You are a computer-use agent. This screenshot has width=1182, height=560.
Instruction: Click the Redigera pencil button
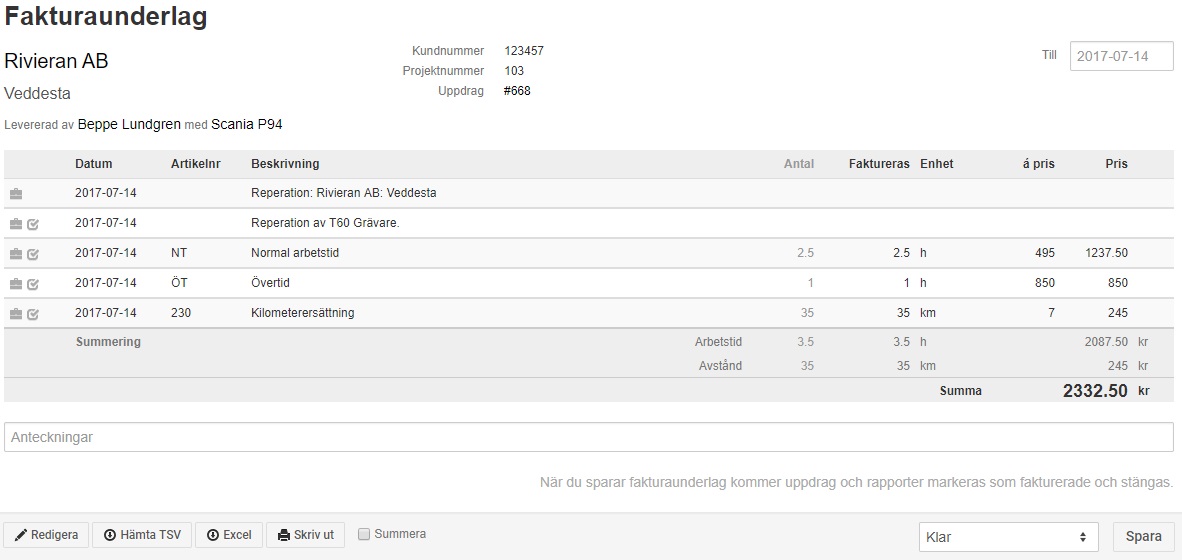click(47, 535)
